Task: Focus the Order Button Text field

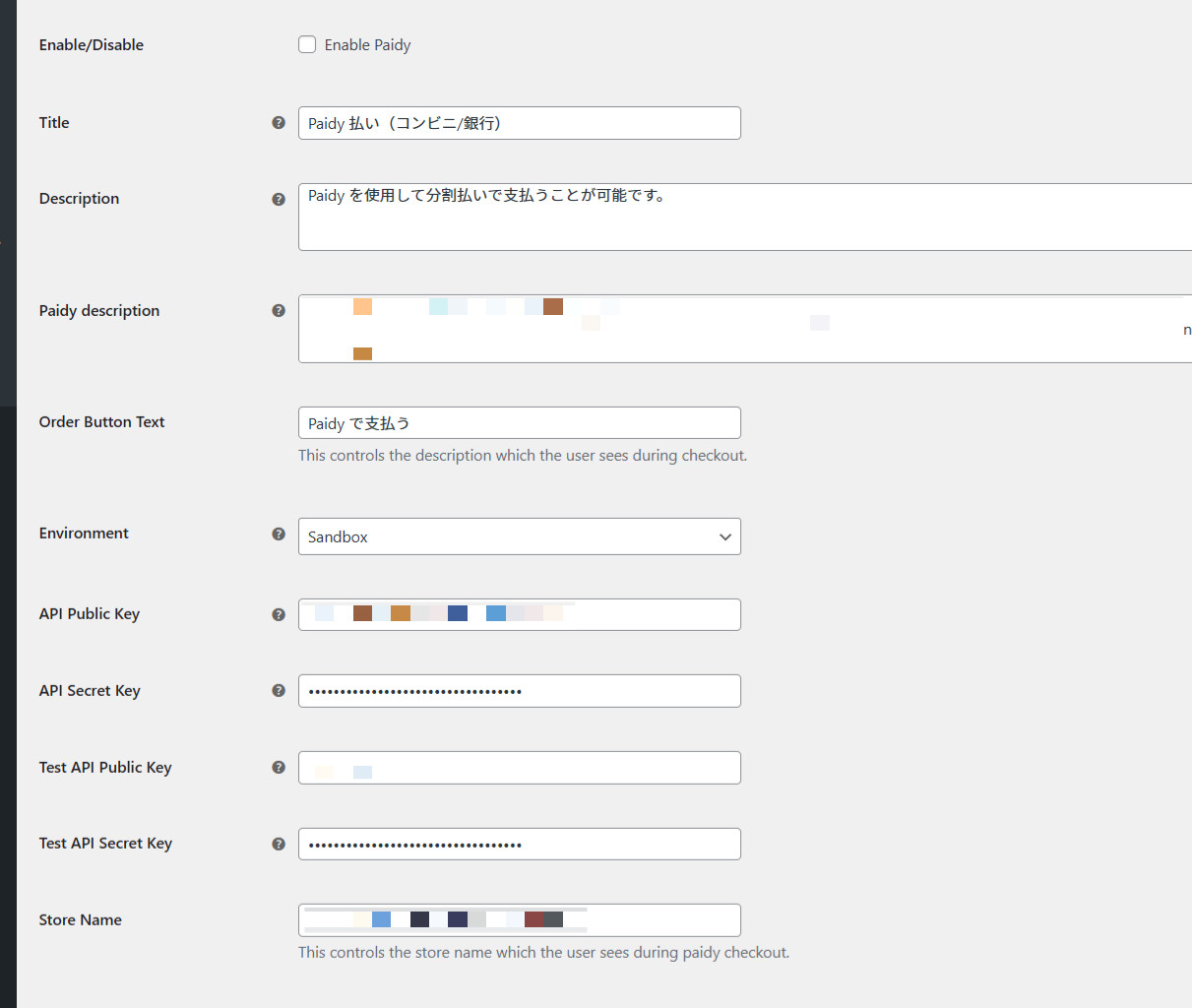Action: [520, 423]
